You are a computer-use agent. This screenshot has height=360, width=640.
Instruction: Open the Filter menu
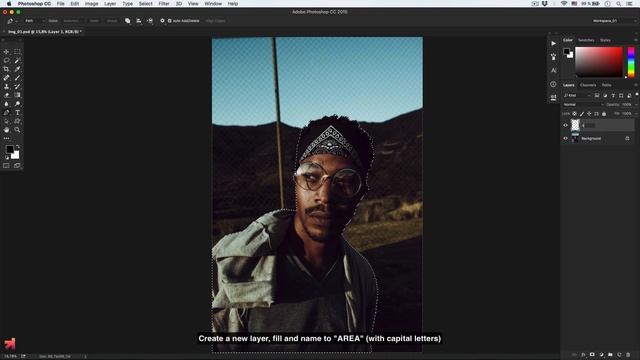coord(164,4)
